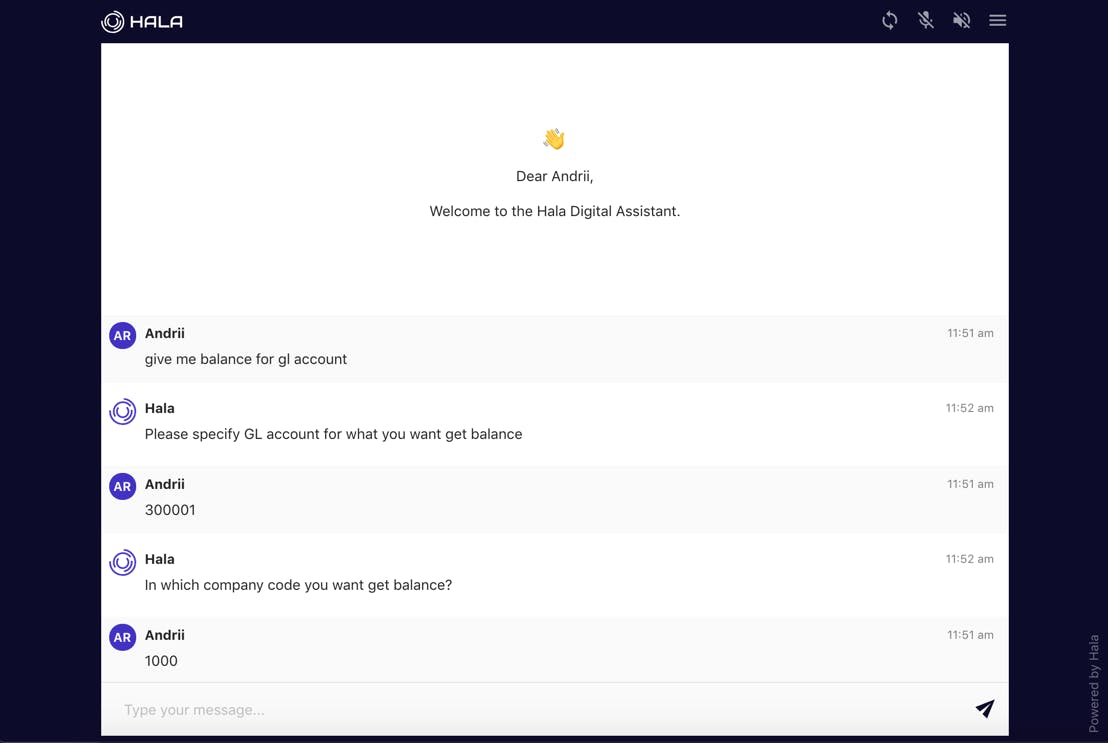Click the refresh conversation icon
1108x743 pixels.
[x=890, y=21]
